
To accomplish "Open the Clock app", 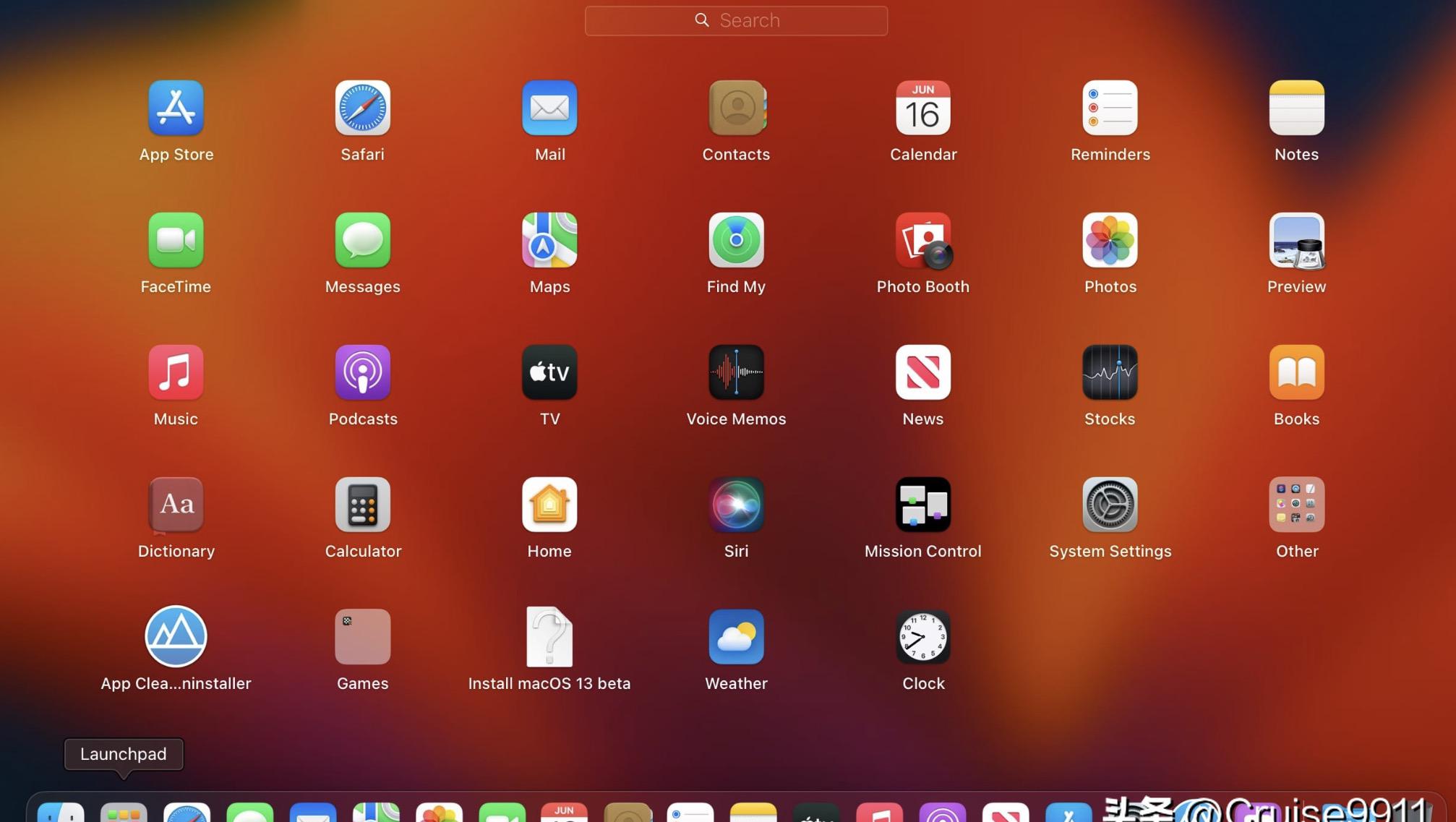I will pos(923,637).
